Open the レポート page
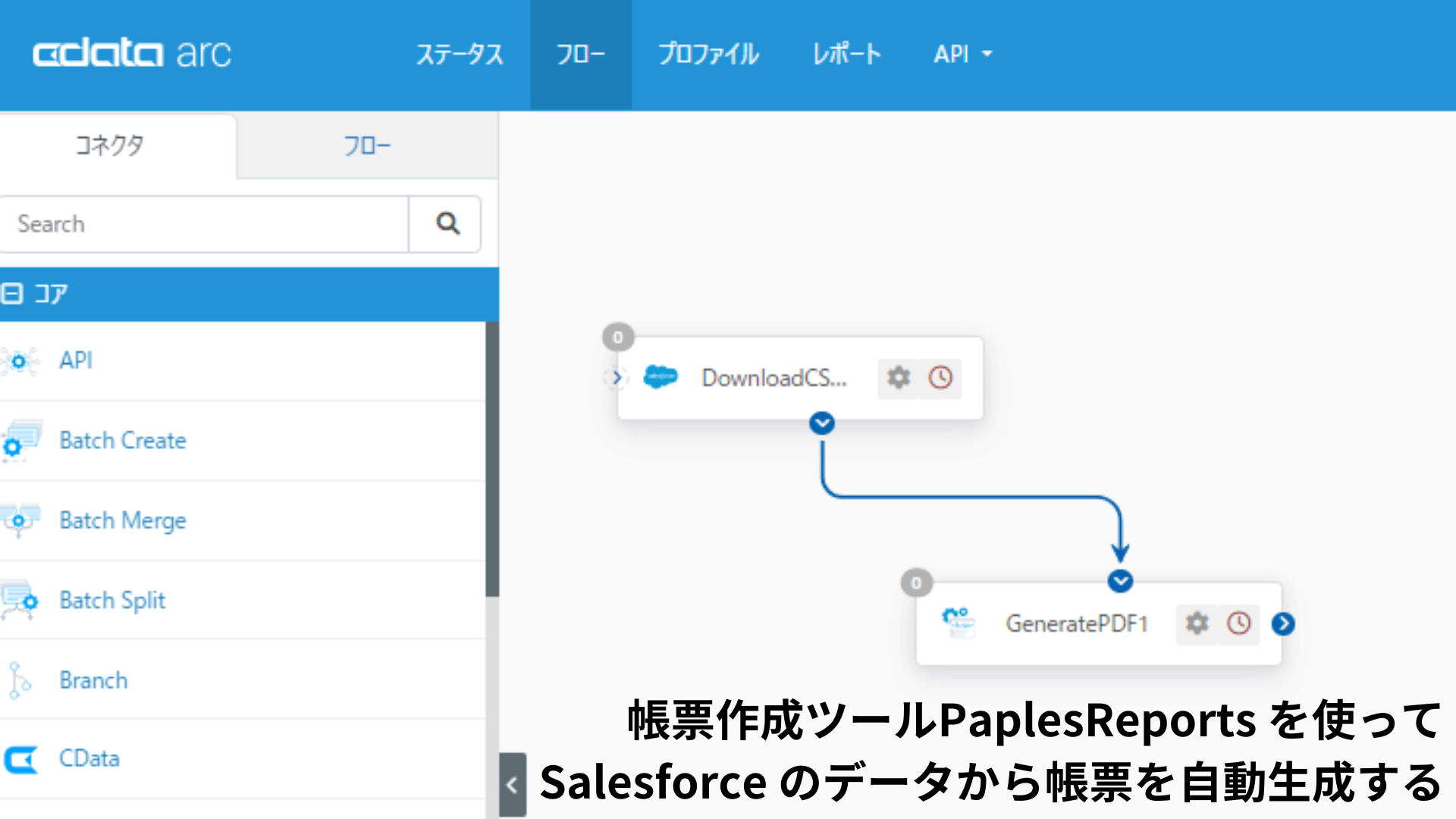The height and width of the screenshot is (819, 1456). click(x=846, y=55)
